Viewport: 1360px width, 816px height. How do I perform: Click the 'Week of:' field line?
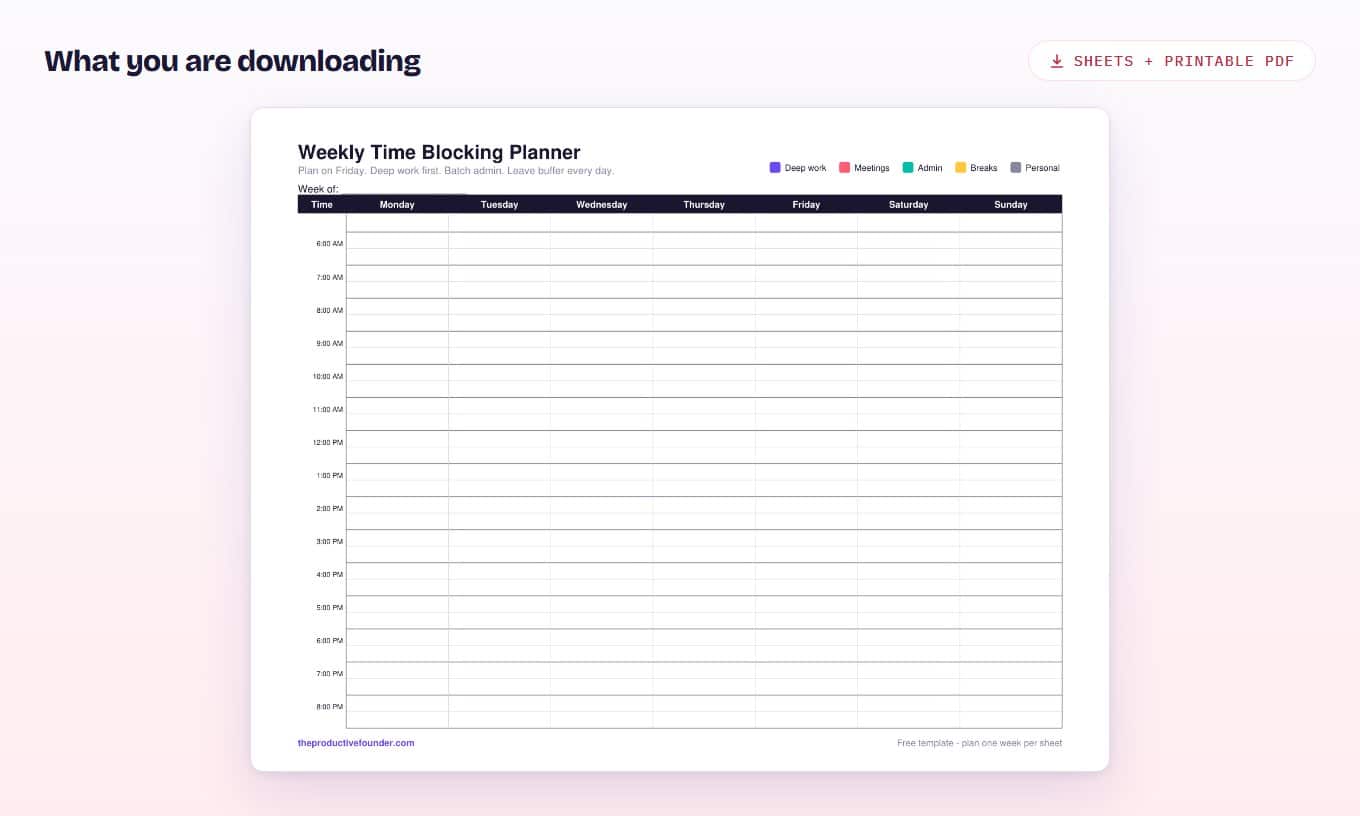click(403, 191)
